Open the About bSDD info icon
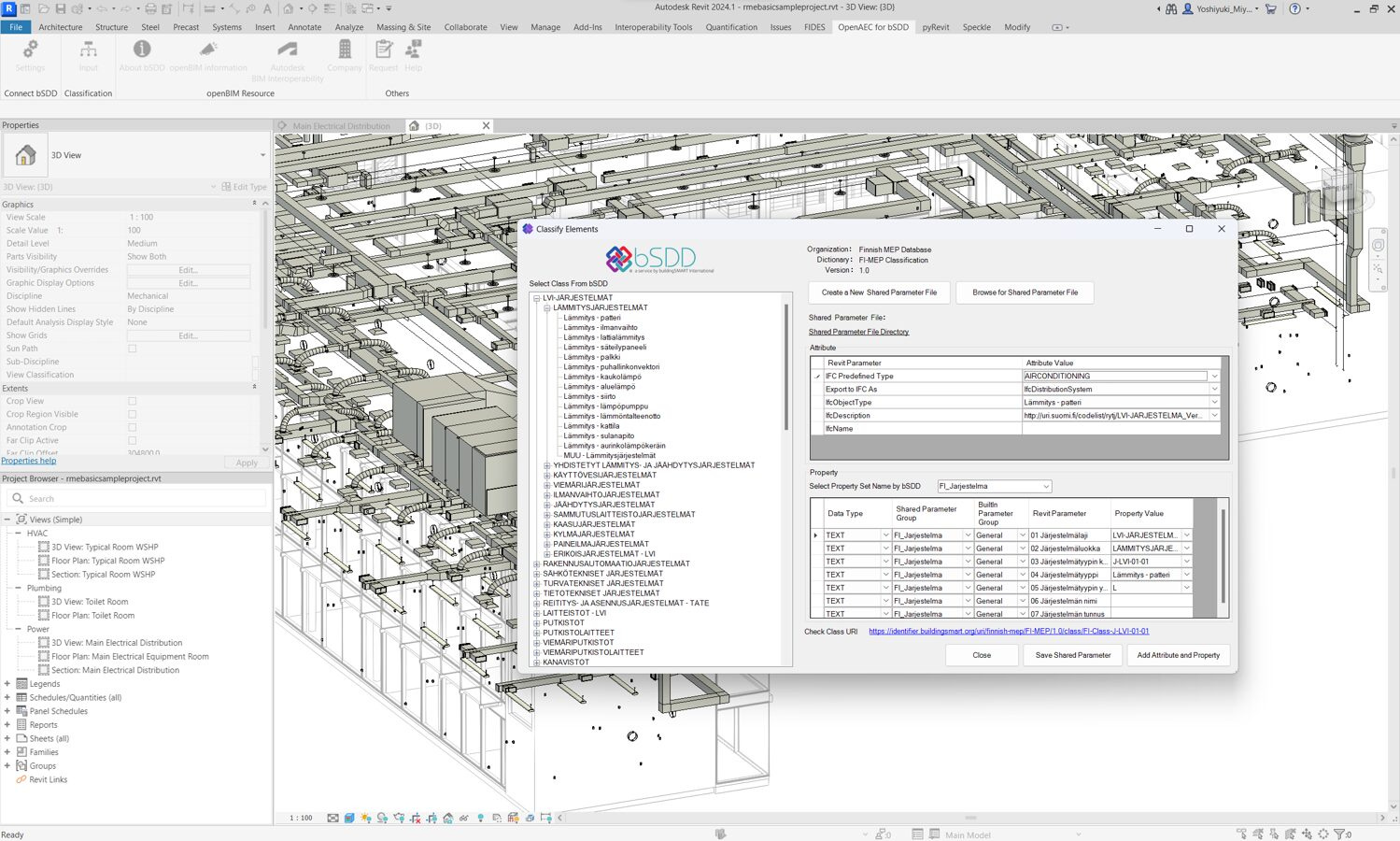 tap(142, 49)
